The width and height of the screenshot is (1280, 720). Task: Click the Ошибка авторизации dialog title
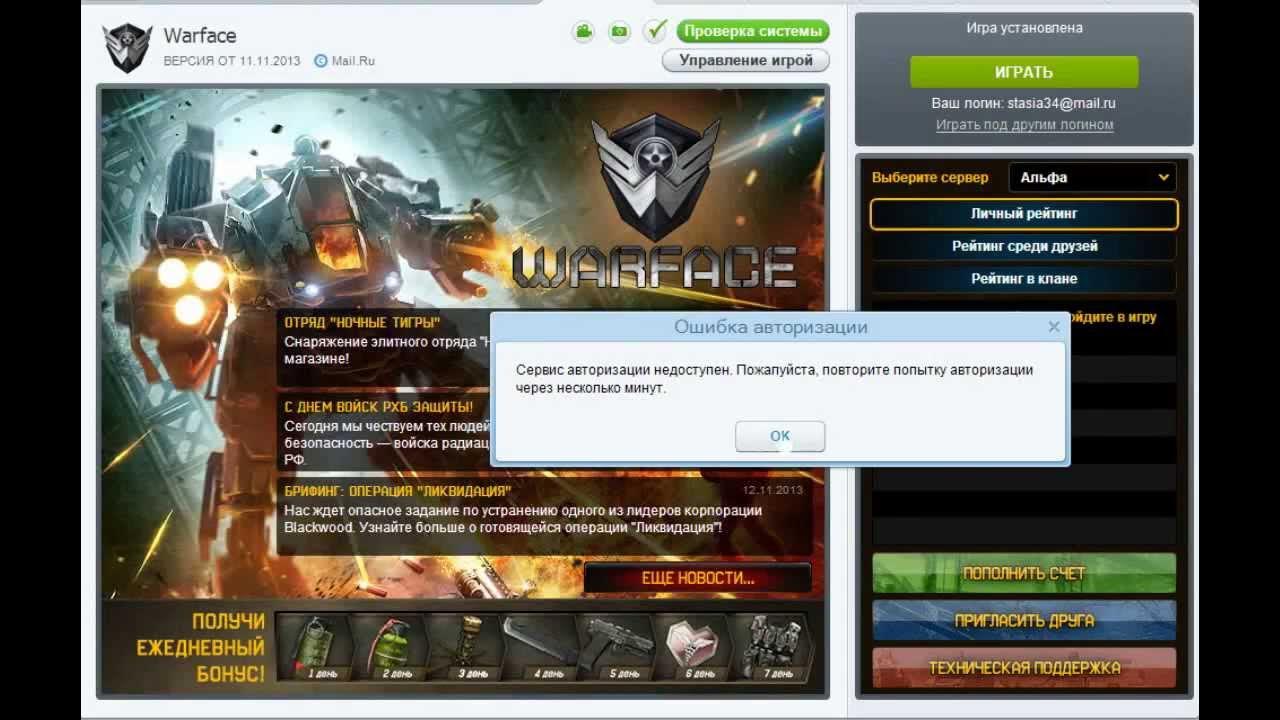771,327
